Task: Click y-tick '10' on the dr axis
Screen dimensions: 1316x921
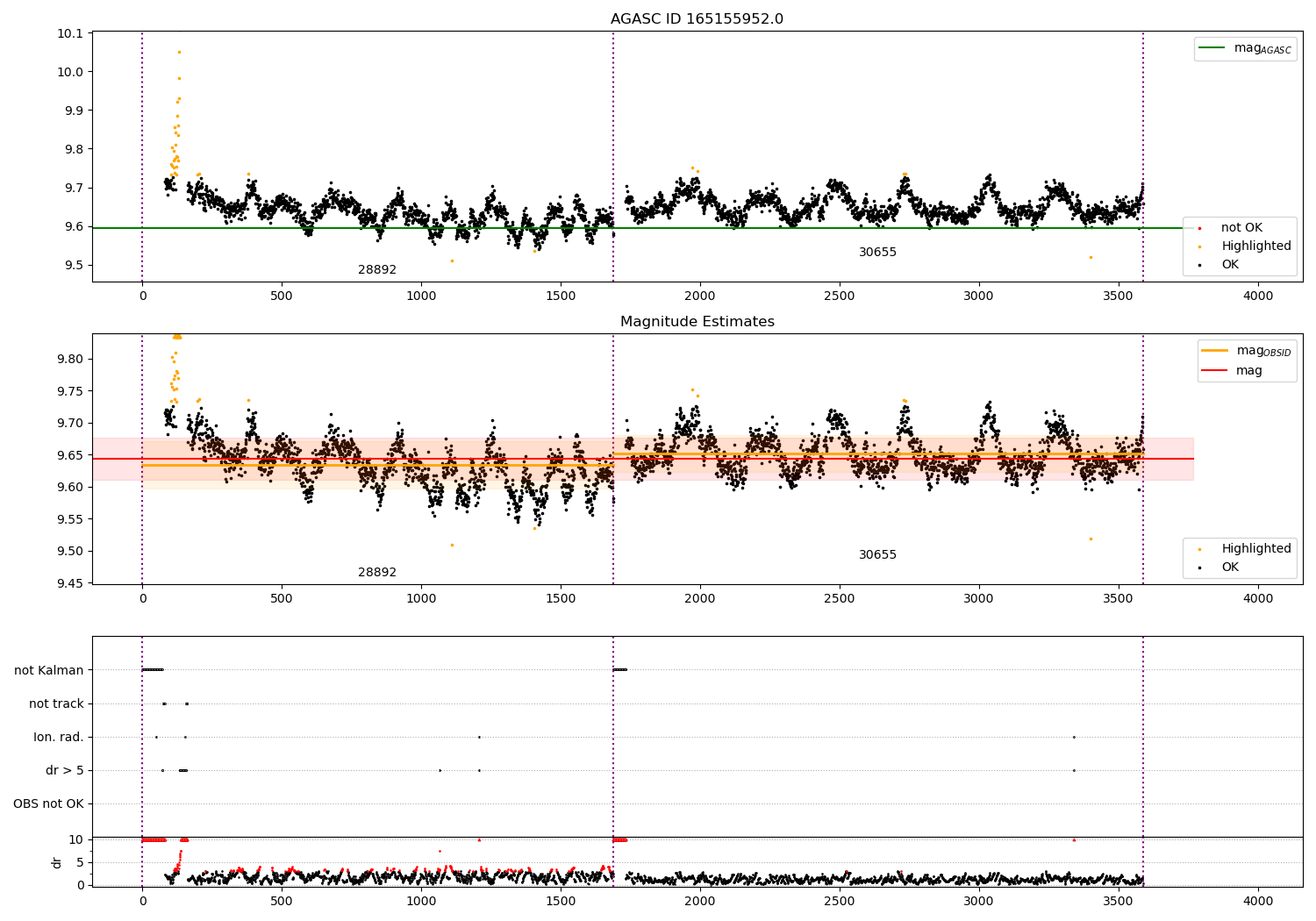Action: (75, 840)
